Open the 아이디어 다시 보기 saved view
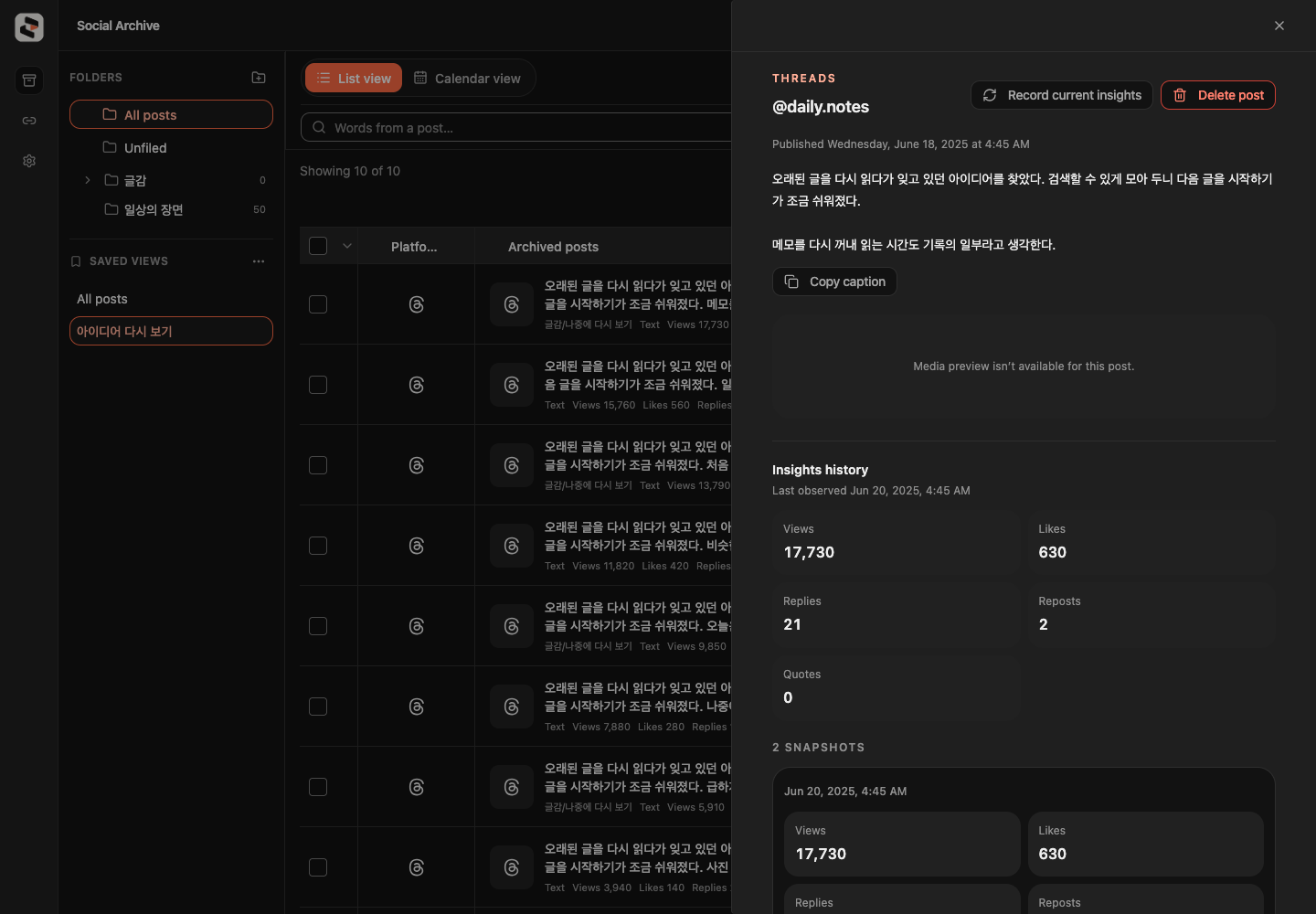 (x=171, y=331)
